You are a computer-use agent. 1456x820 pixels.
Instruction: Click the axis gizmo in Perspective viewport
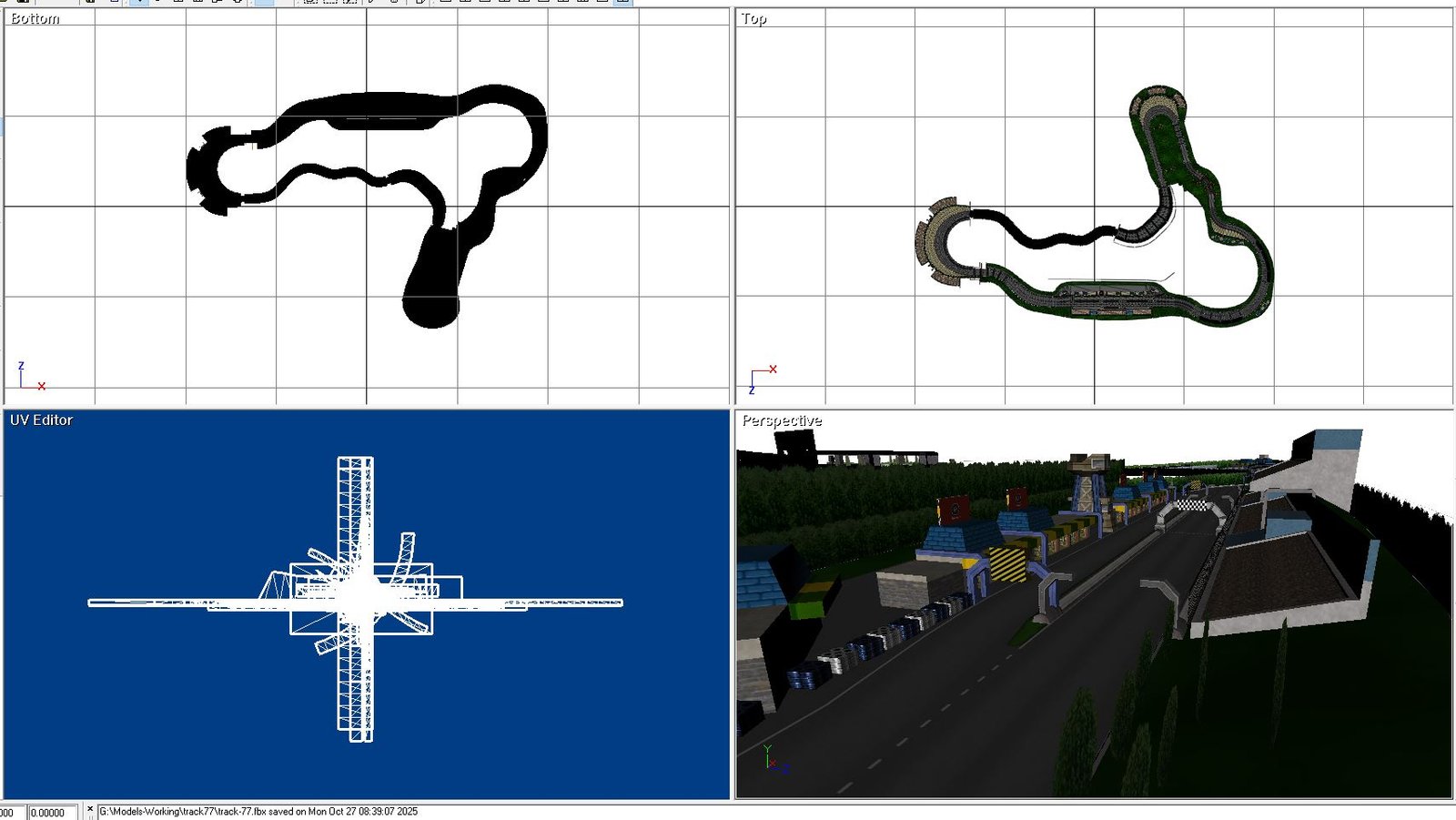point(773,759)
